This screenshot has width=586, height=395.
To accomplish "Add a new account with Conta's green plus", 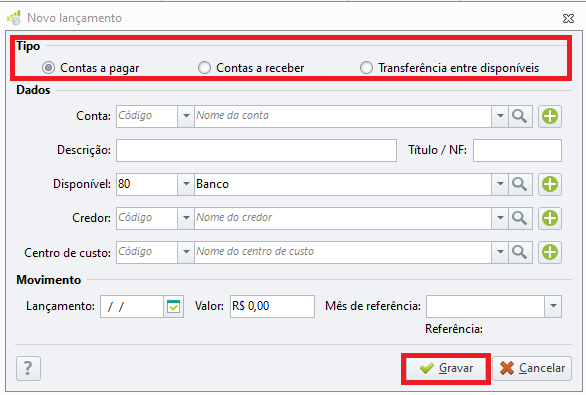I will point(550,116).
